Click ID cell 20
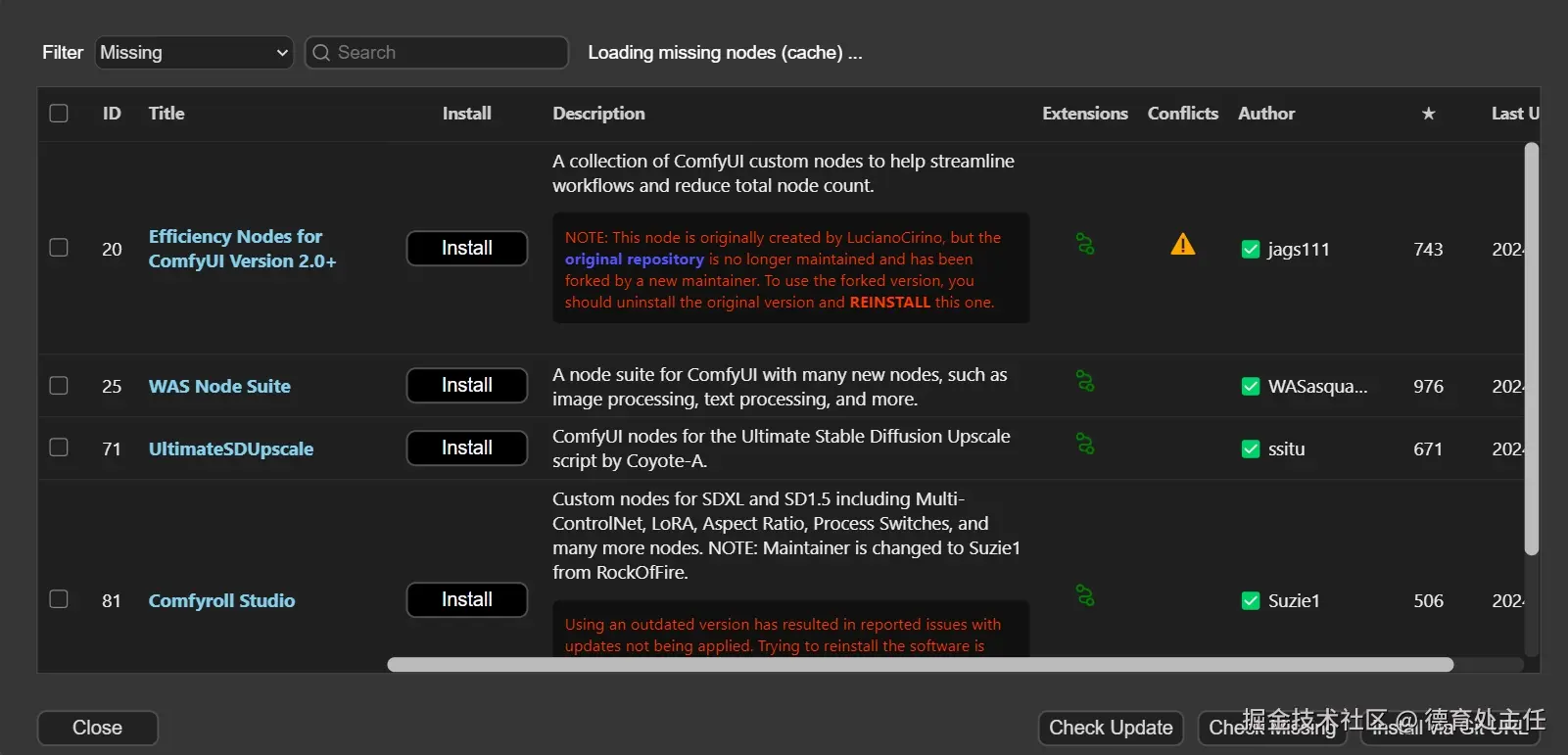The height and width of the screenshot is (755, 1568). click(x=112, y=250)
